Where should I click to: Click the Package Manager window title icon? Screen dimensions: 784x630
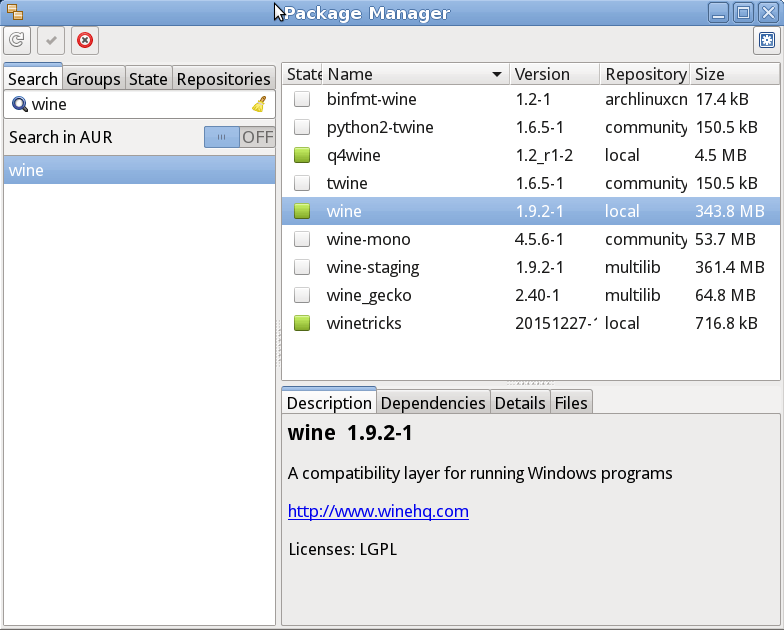15,12
